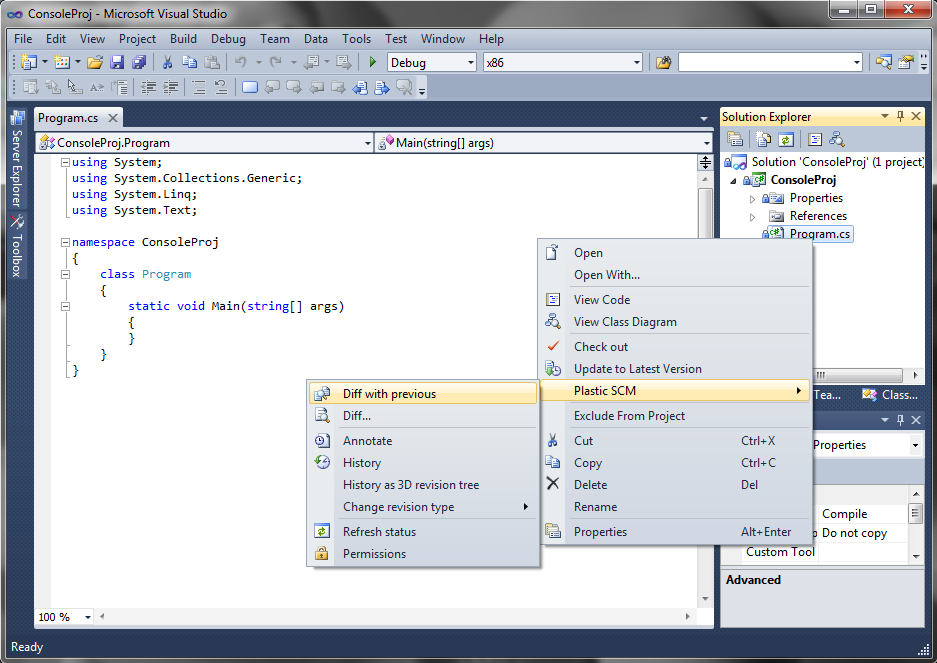Viewport: 937px width, 663px height.
Task: Open the Tools menu
Action: pyautogui.click(x=356, y=39)
